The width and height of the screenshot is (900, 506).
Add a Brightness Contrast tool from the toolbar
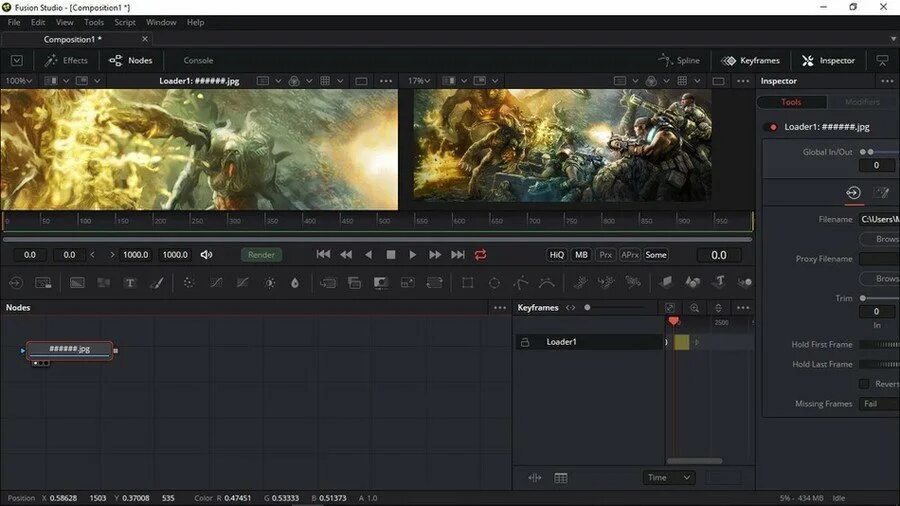pyautogui.click(x=270, y=283)
